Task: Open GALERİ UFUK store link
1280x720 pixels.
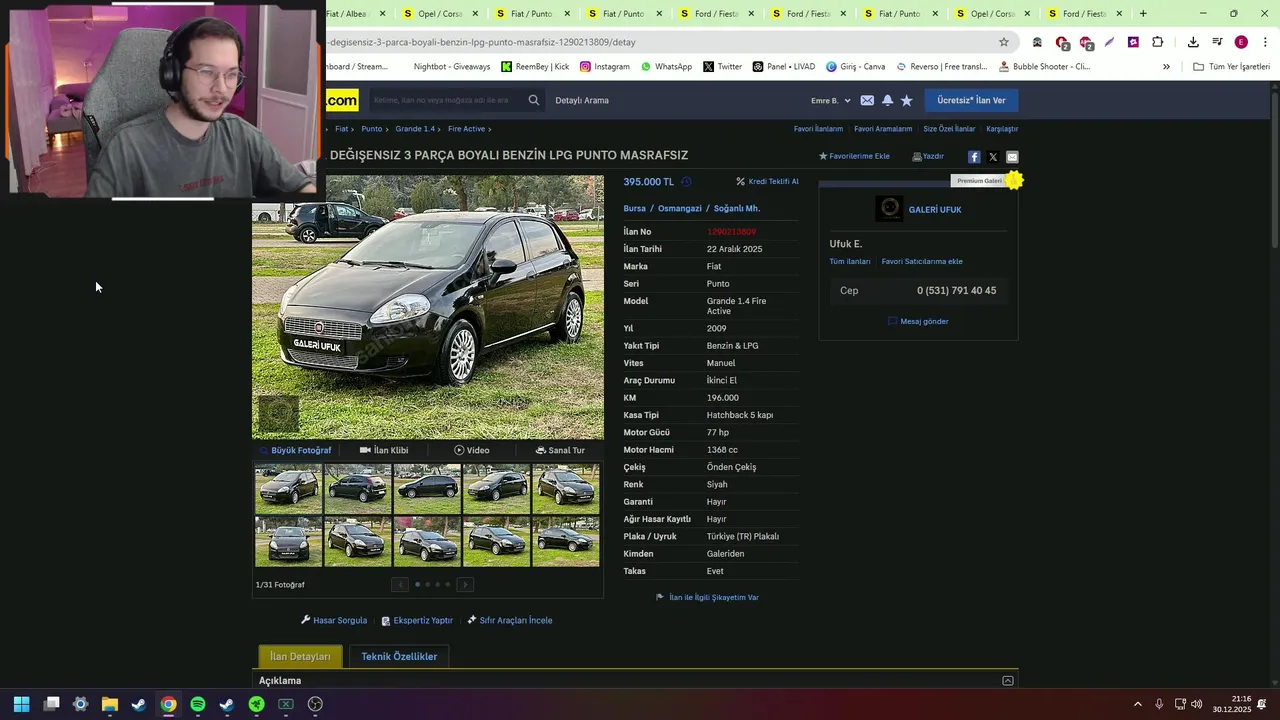Action: pos(935,210)
